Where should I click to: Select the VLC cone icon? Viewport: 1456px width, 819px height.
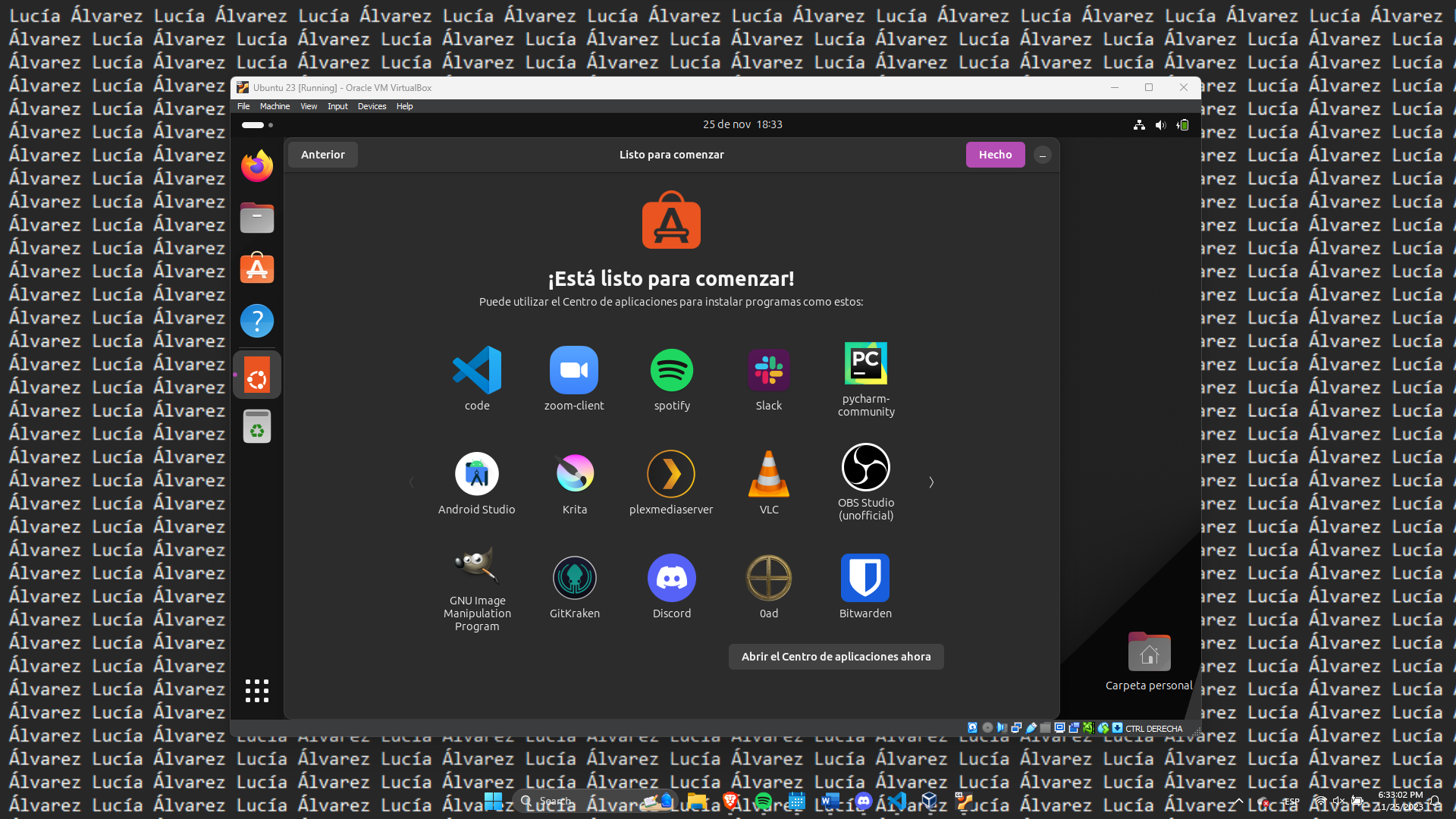pyautogui.click(x=769, y=473)
